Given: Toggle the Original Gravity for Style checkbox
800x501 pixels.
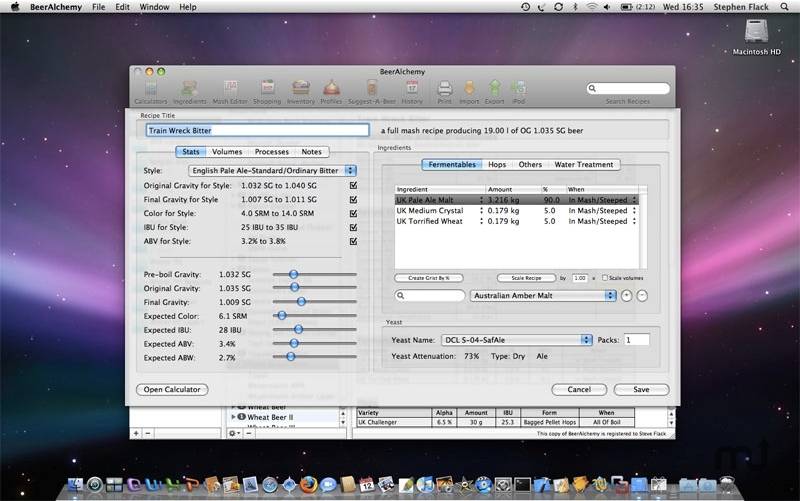Looking at the screenshot, I should (x=353, y=185).
